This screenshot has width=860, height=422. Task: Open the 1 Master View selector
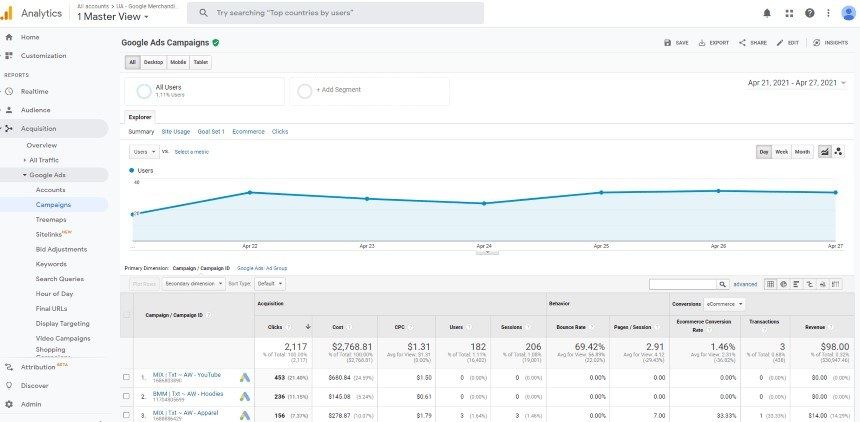112,16
